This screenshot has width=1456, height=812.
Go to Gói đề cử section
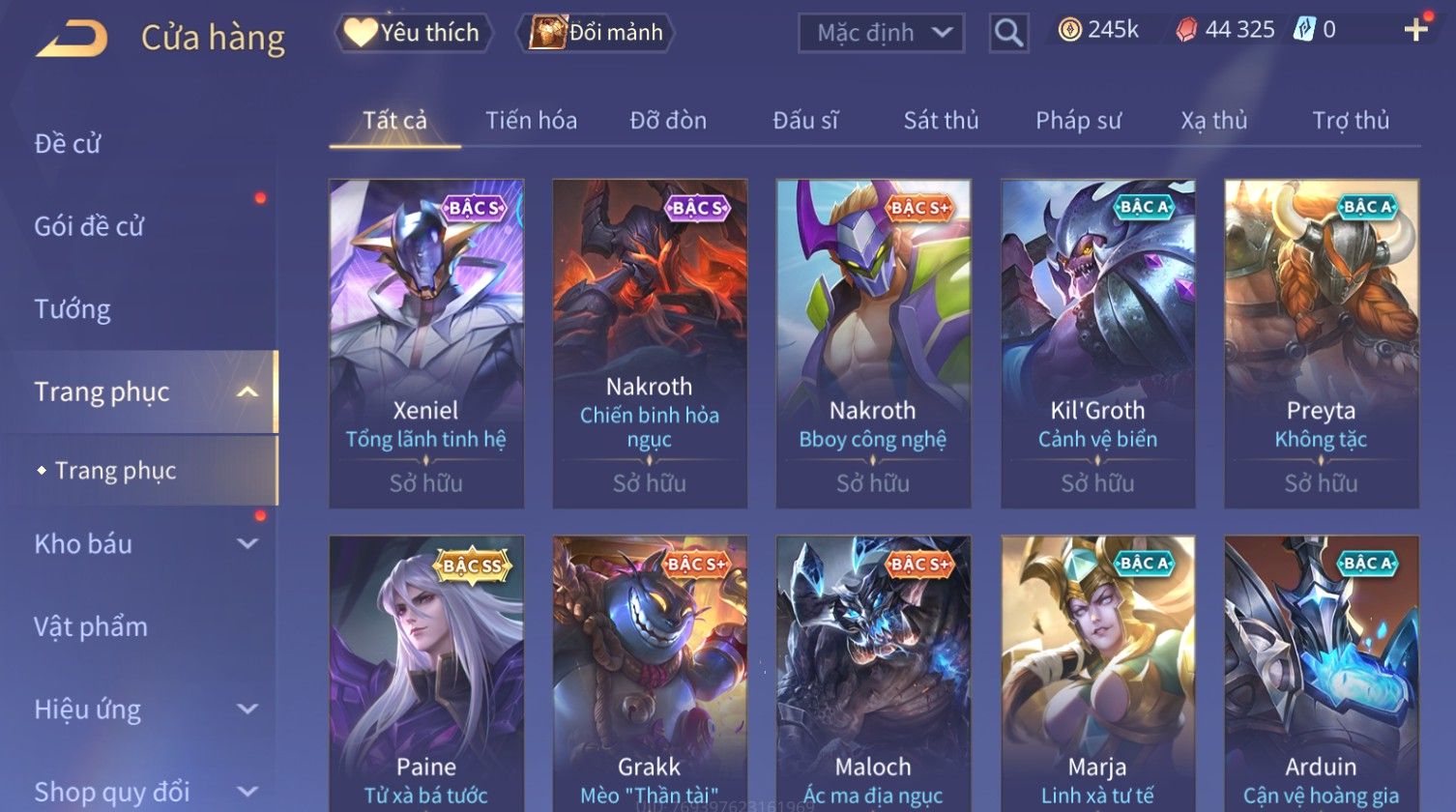(89, 226)
